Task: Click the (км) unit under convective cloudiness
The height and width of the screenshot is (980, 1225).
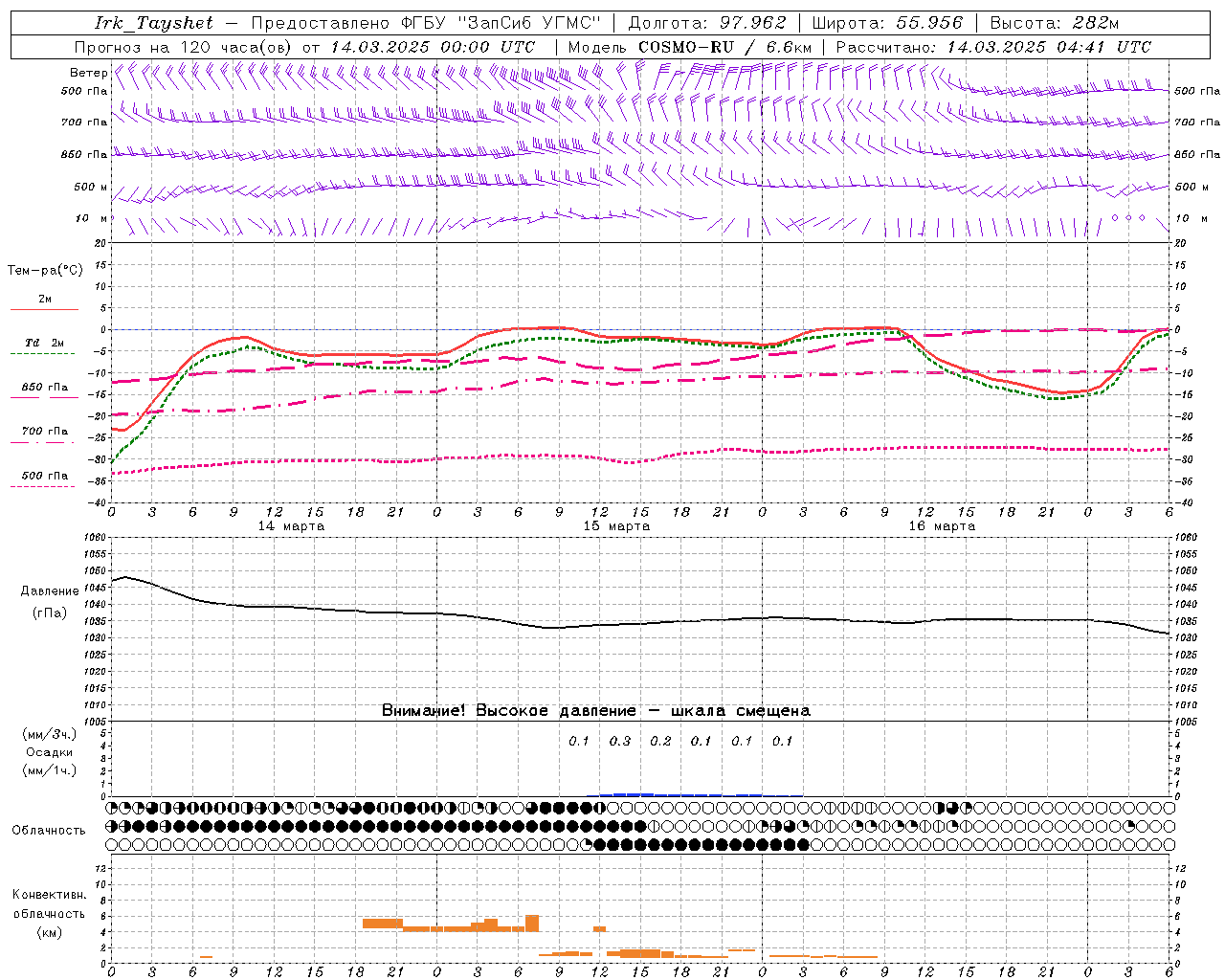Action: [50, 931]
